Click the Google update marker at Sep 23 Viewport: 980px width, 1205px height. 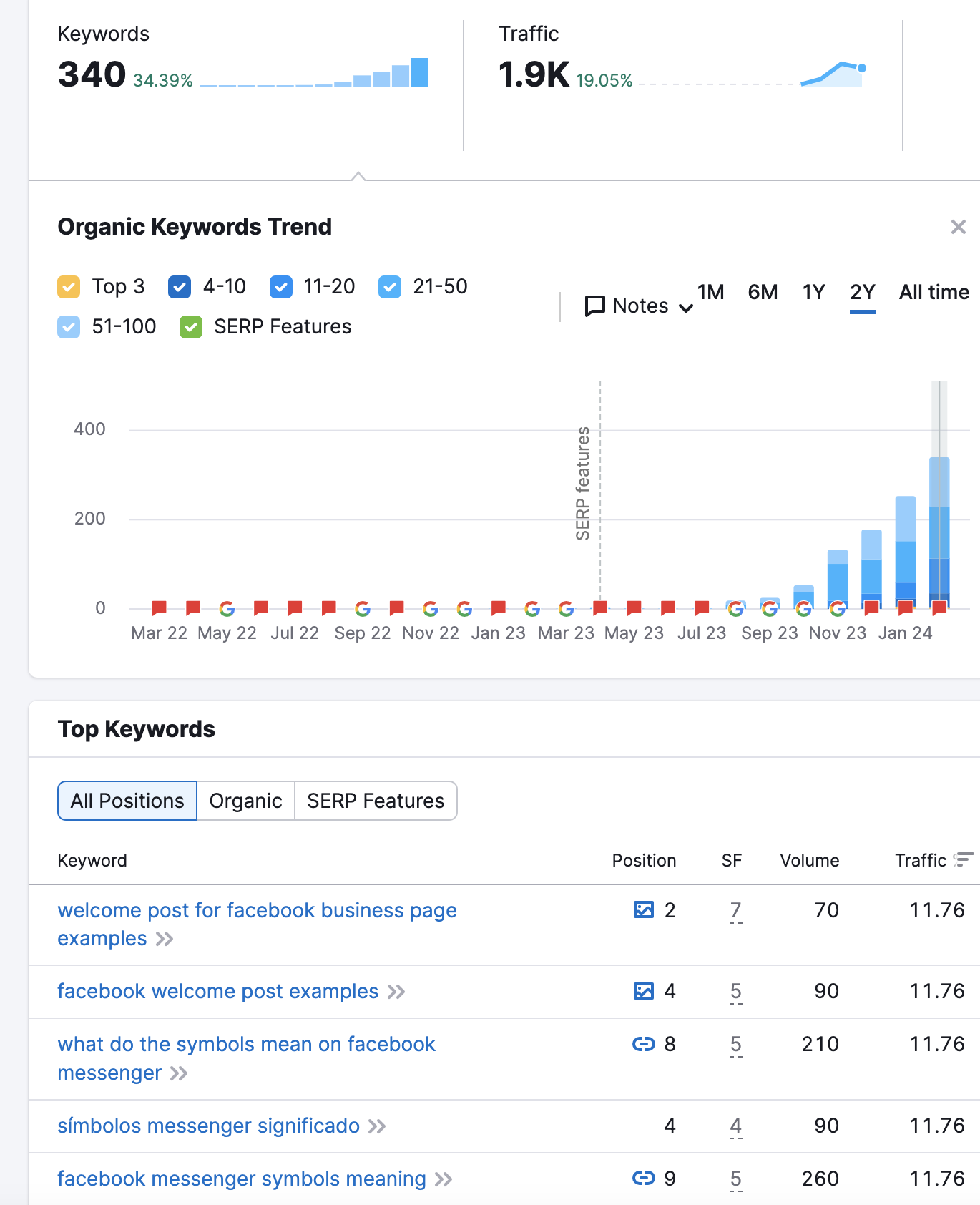click(770, 609)
